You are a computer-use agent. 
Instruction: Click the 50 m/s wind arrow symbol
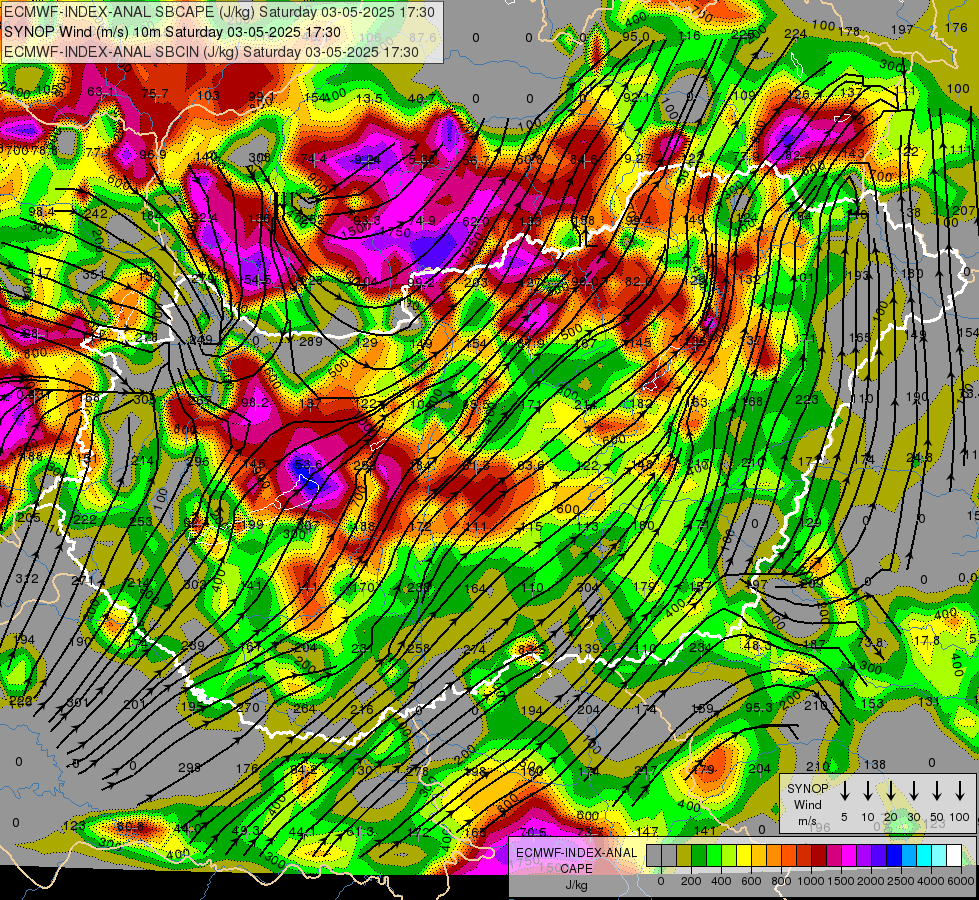(x=937, y=791)
